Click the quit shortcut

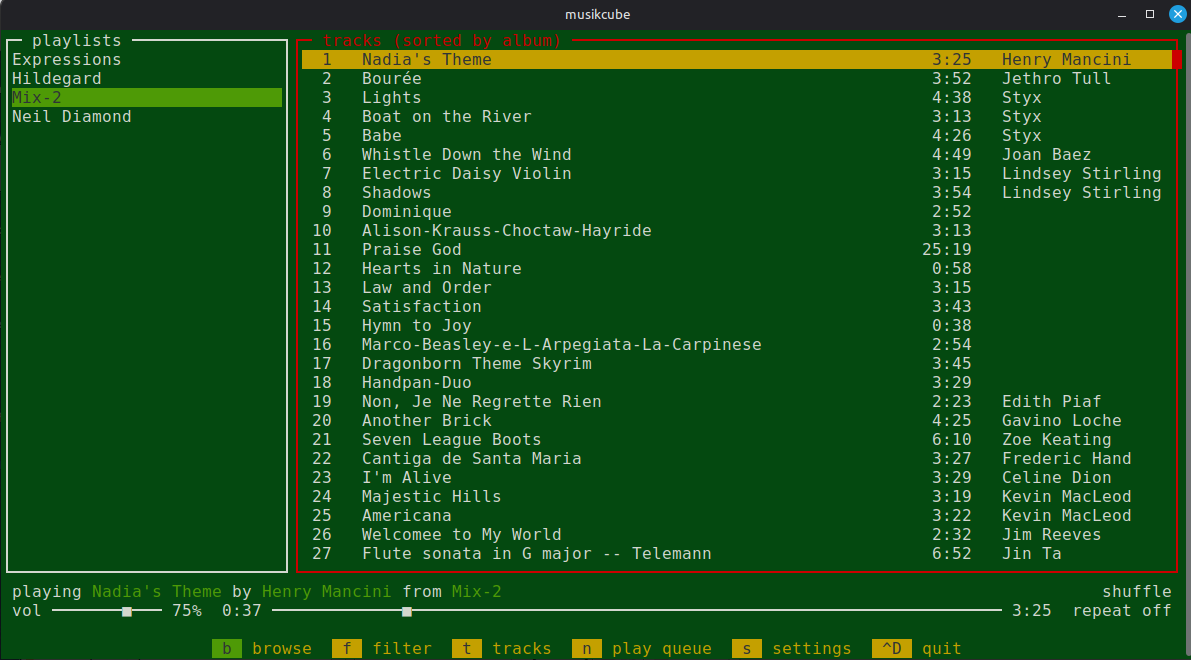[x=917, y=649]
